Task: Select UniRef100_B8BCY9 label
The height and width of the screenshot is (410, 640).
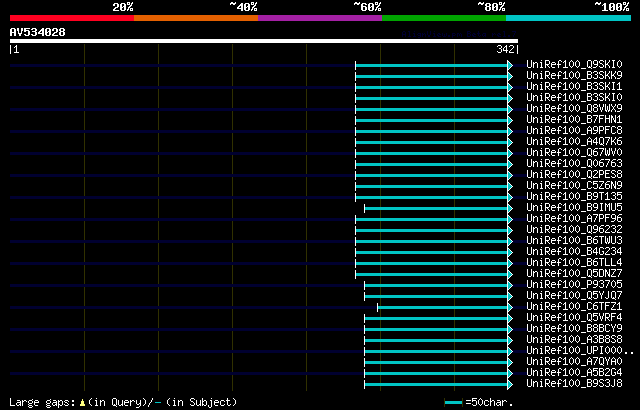Action: coord(574,329)
